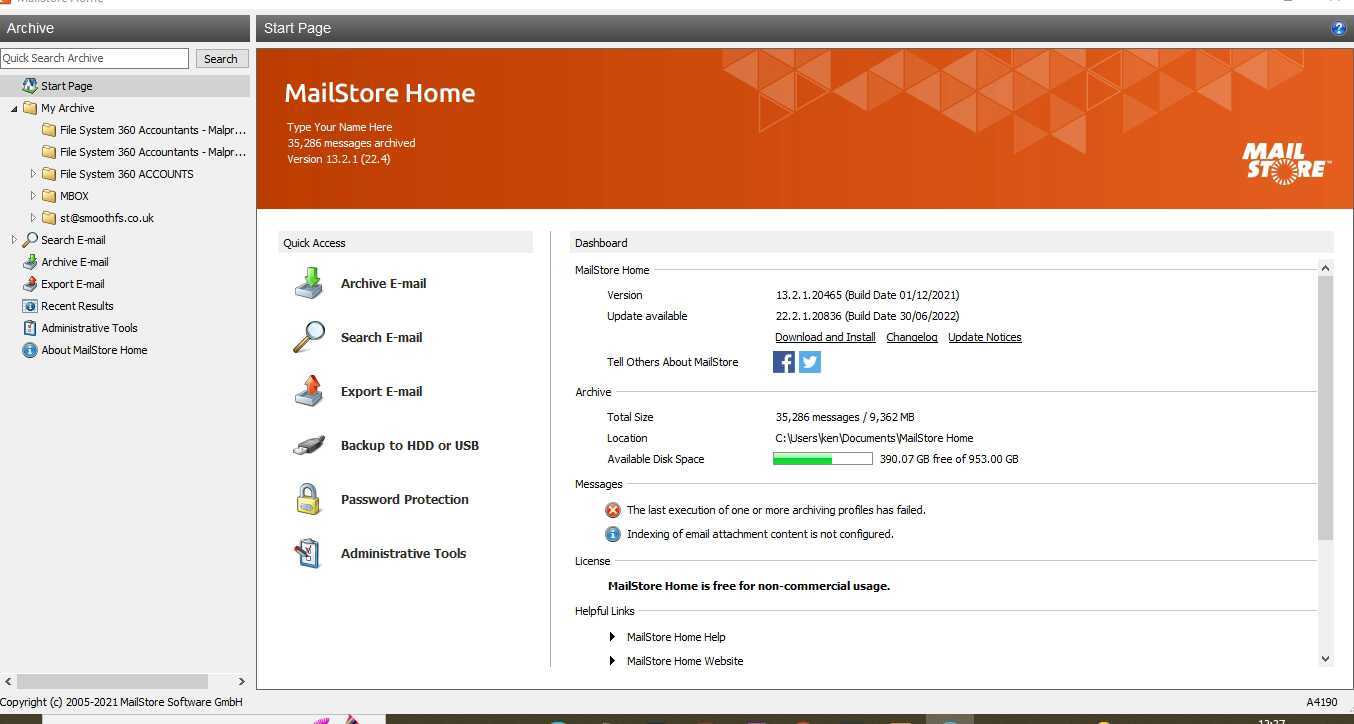Image resolution: width=1354 pixels, height=724 pixels.
Task: Click the help question mark icon
Action: 1338,28
